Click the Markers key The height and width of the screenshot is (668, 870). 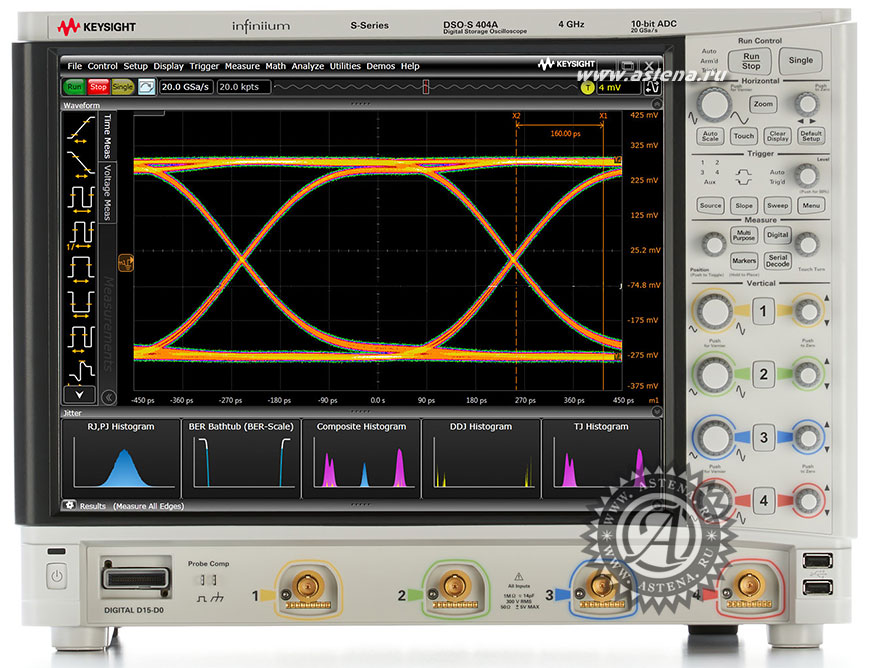click(x=743, y=261)
